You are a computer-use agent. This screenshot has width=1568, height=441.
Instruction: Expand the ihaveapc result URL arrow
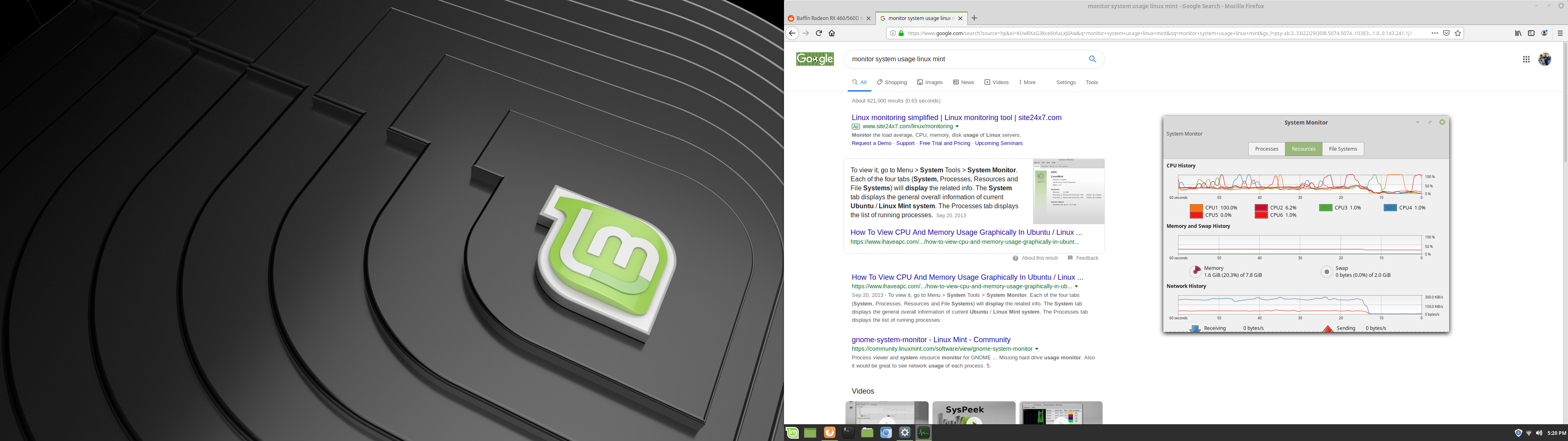click(1076, 286)
